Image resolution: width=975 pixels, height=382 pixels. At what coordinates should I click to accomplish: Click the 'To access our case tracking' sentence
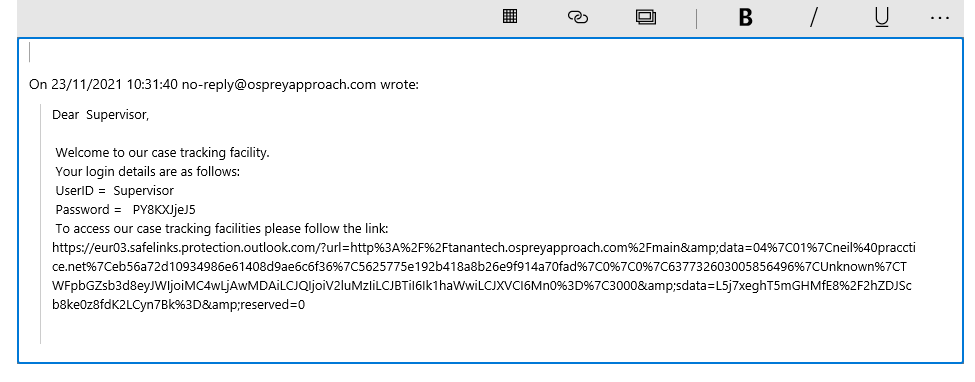[221, 228]
